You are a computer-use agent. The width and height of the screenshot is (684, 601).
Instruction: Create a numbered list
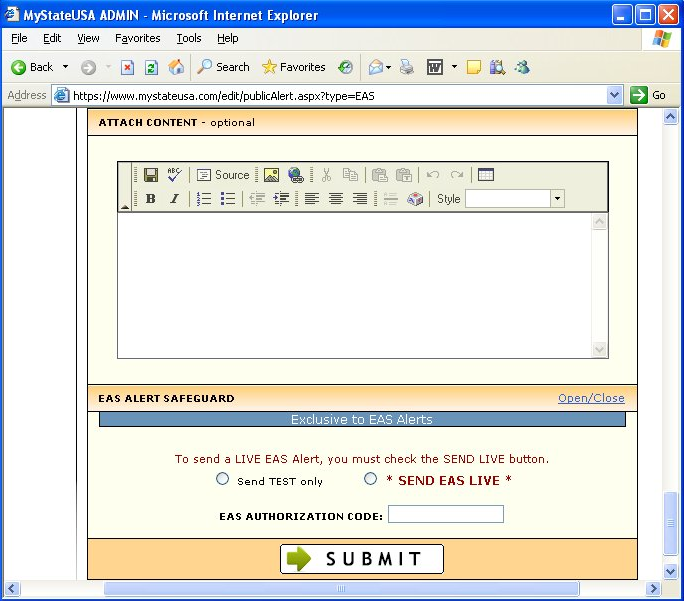pos(204,199)
